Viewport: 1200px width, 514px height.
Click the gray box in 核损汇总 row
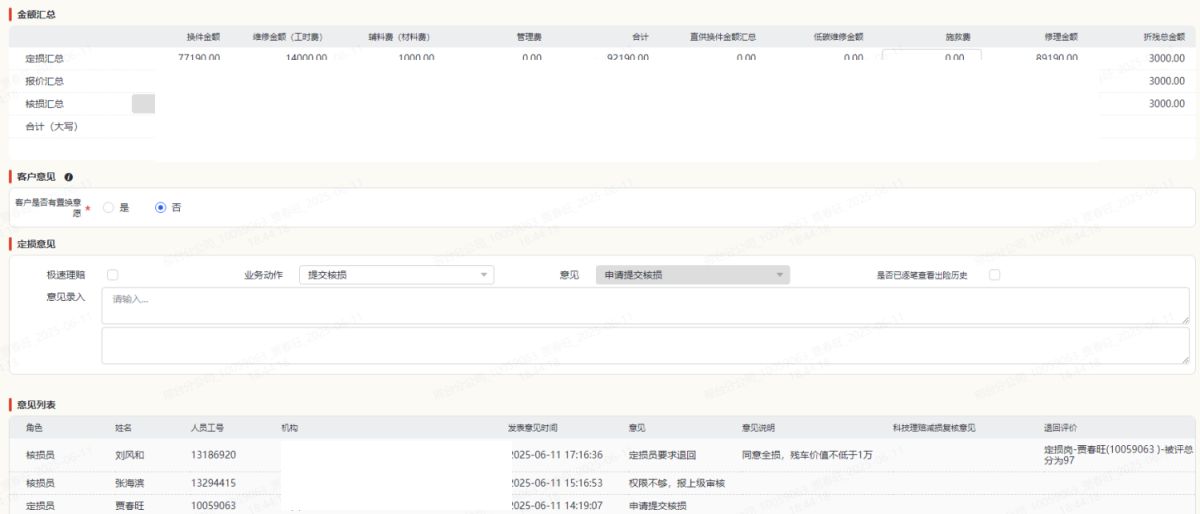[x=143, y=103]
